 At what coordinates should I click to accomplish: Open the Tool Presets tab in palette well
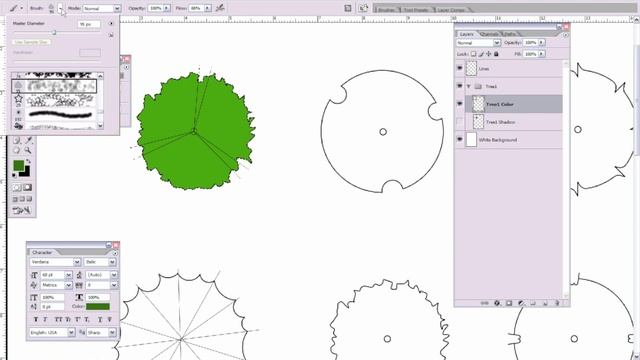(416, 9)
